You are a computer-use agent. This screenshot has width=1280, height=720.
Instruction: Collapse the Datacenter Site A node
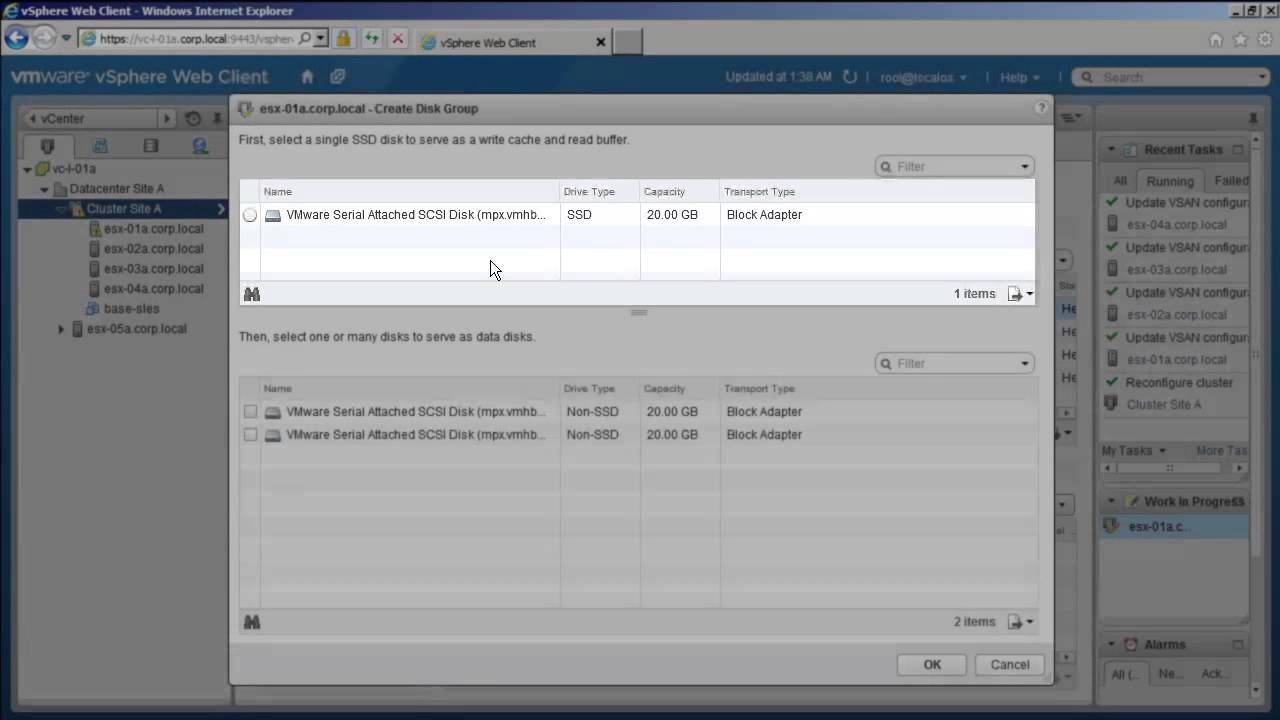tap(44, 189)
